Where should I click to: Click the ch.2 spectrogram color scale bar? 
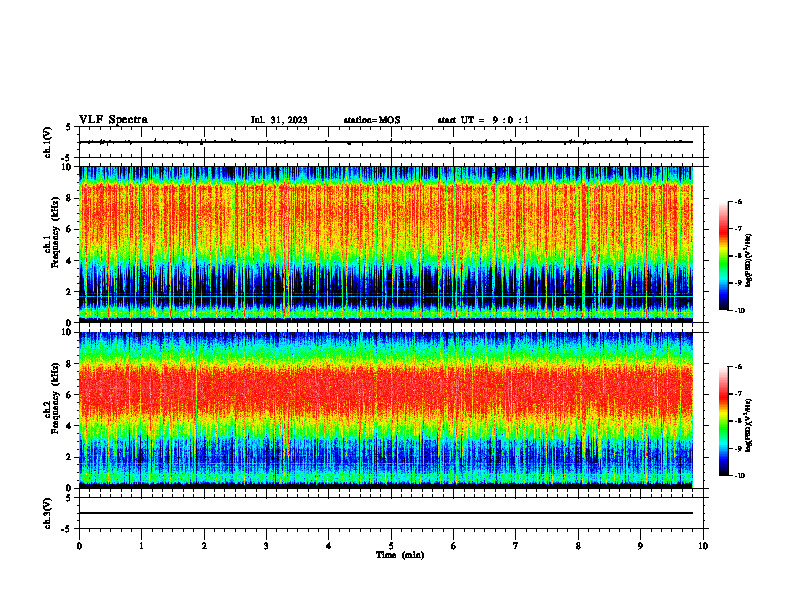(x=724, y=421)
